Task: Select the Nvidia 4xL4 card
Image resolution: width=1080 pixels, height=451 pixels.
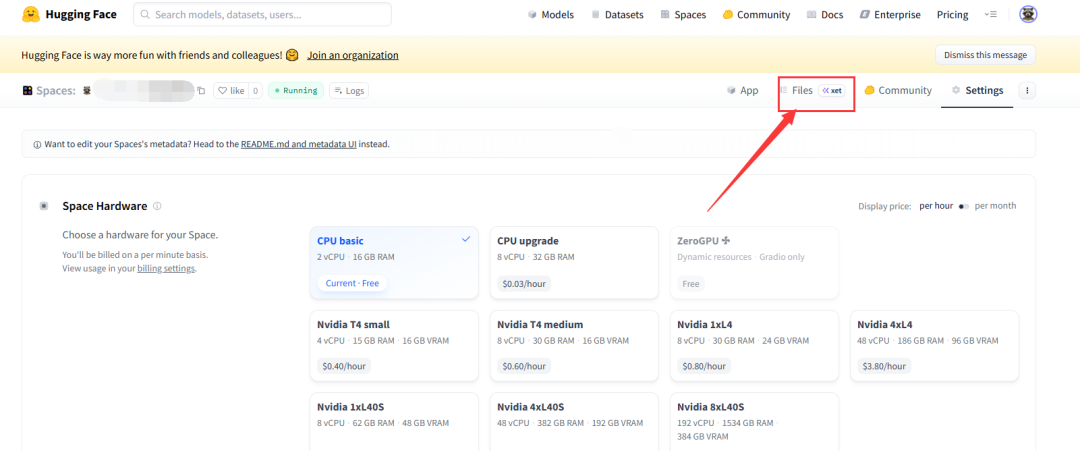Action: point(935,346)
